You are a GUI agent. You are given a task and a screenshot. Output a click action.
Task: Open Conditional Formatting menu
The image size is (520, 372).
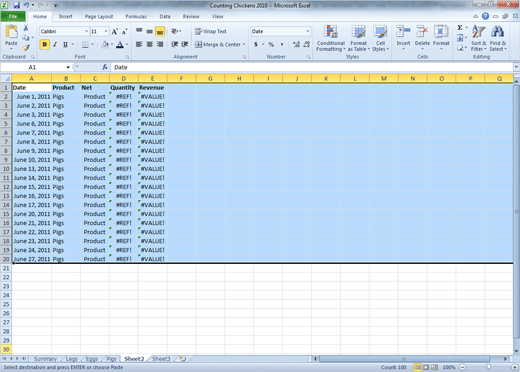331,38
